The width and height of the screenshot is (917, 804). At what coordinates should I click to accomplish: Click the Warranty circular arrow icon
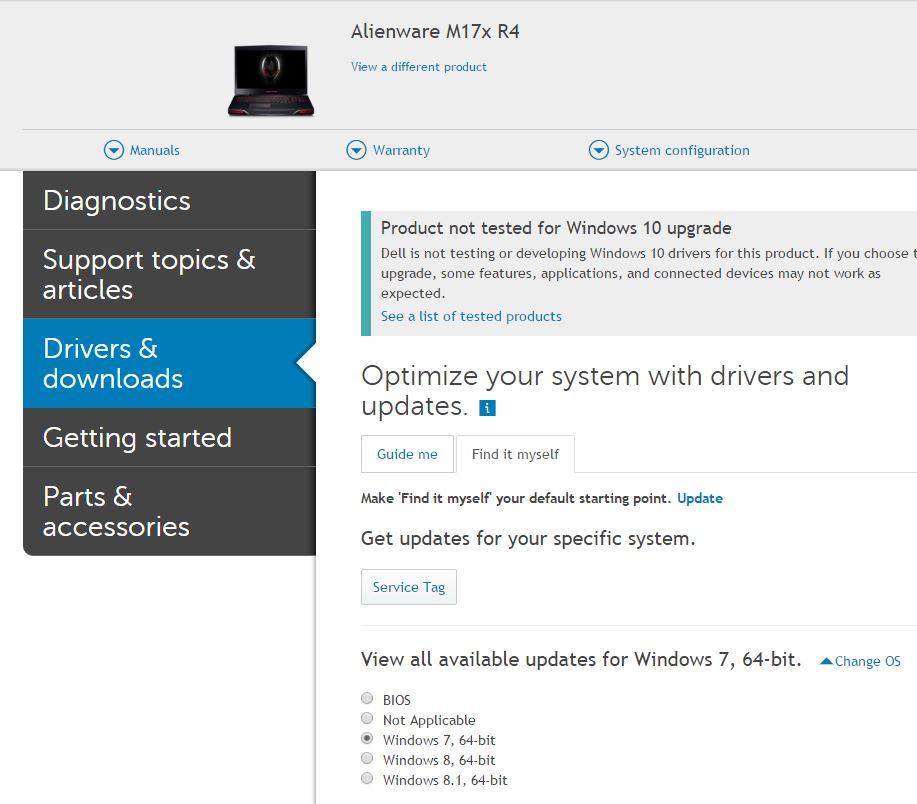356,150
